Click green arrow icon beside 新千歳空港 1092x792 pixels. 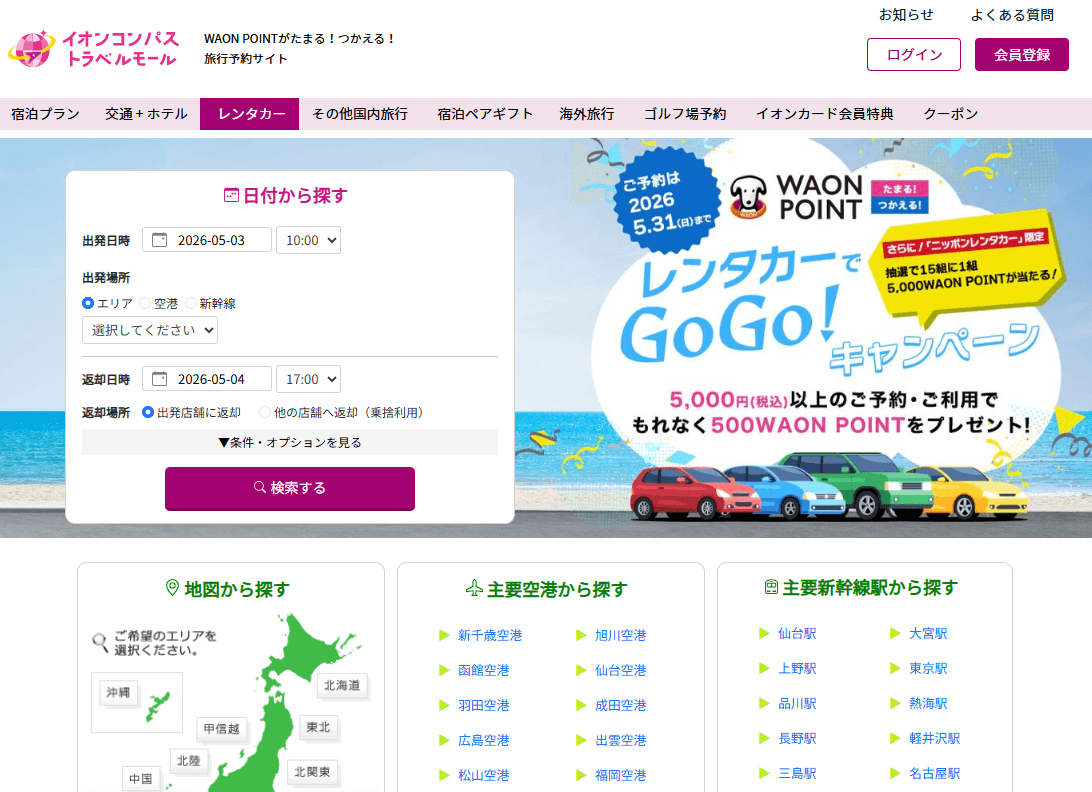(444, 635)
